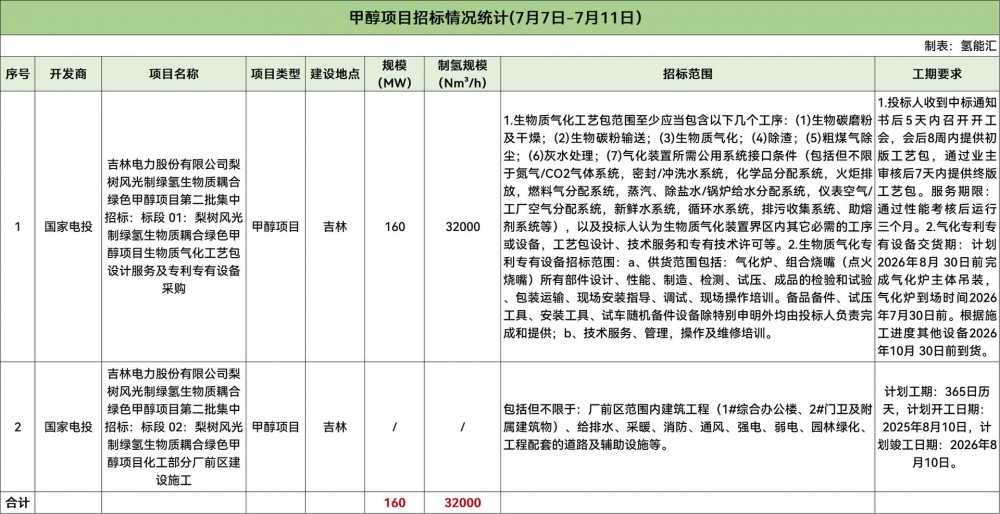Click the red 32000 total value
1000x514 pixels.
tap(462, 502)
